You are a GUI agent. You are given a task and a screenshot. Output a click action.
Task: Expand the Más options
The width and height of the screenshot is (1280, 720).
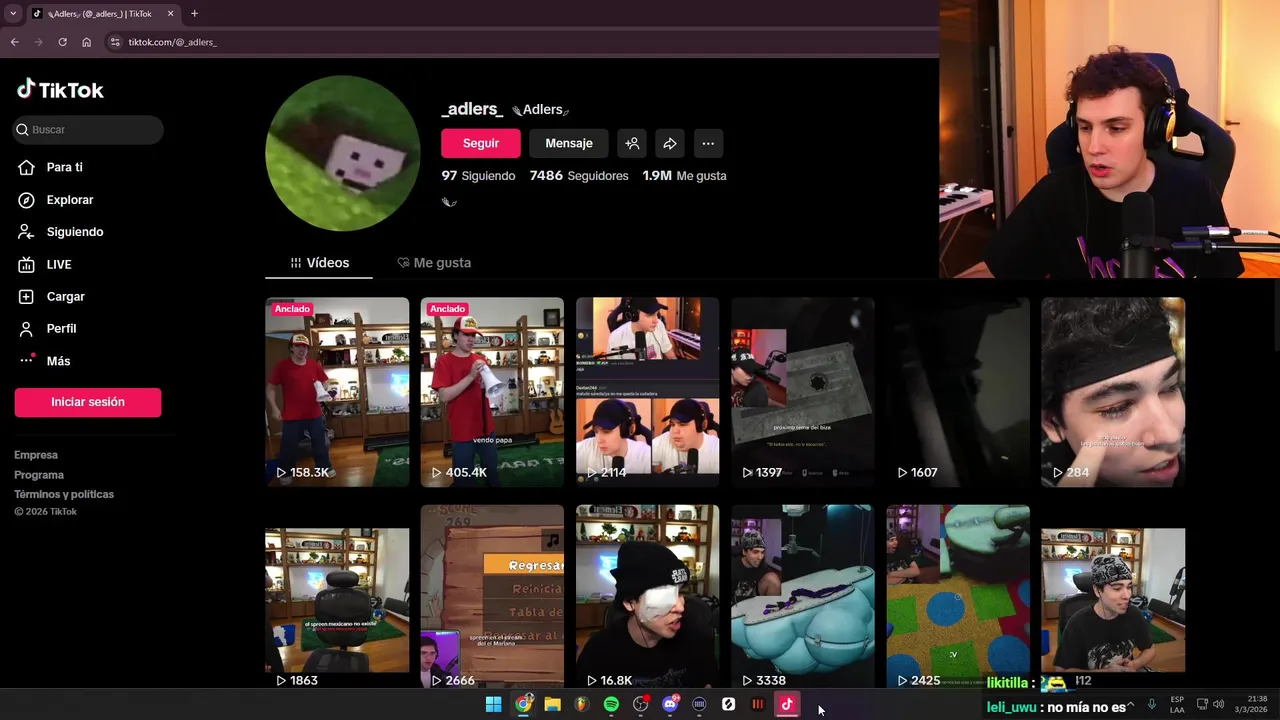(x=58, y=361)
